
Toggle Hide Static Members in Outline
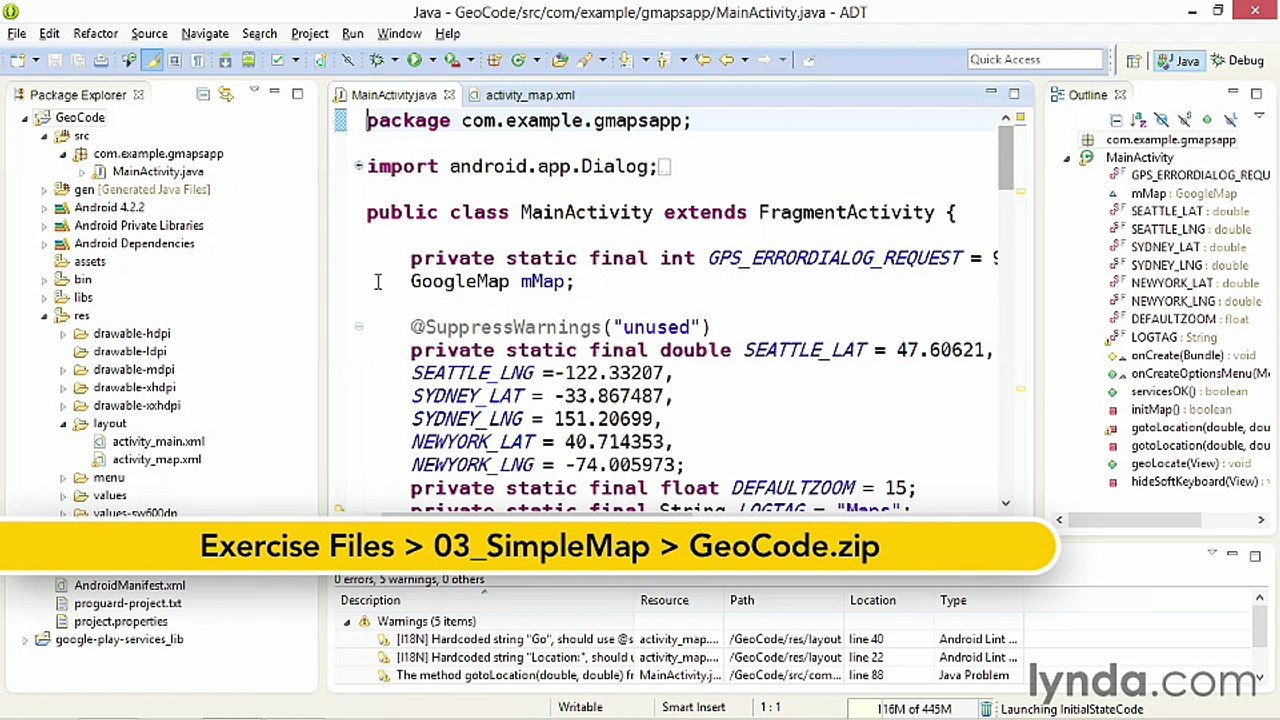pyautogui.click(x=1184, y=120)
